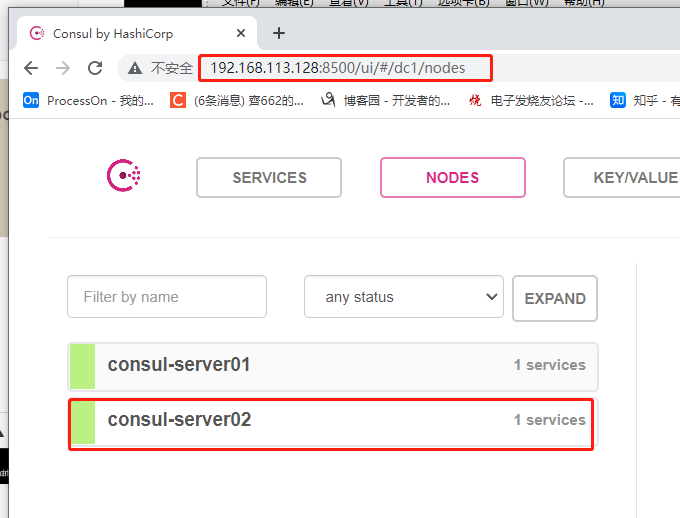The image size is (680, 518).
Task: Click 1 services on consul-server02
Action: [x=549, y=420]
